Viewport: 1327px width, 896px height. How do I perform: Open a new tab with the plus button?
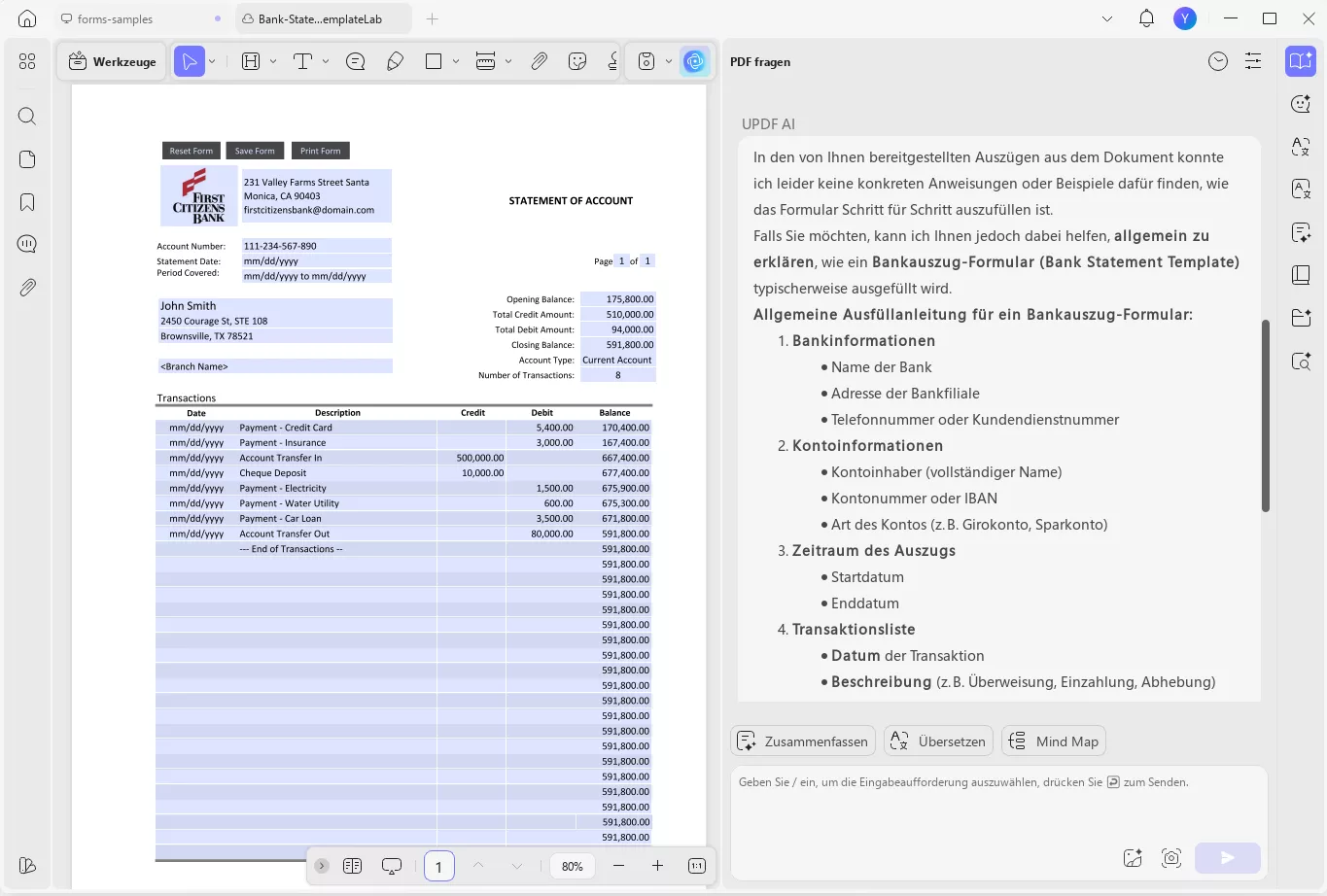(433, 18)
